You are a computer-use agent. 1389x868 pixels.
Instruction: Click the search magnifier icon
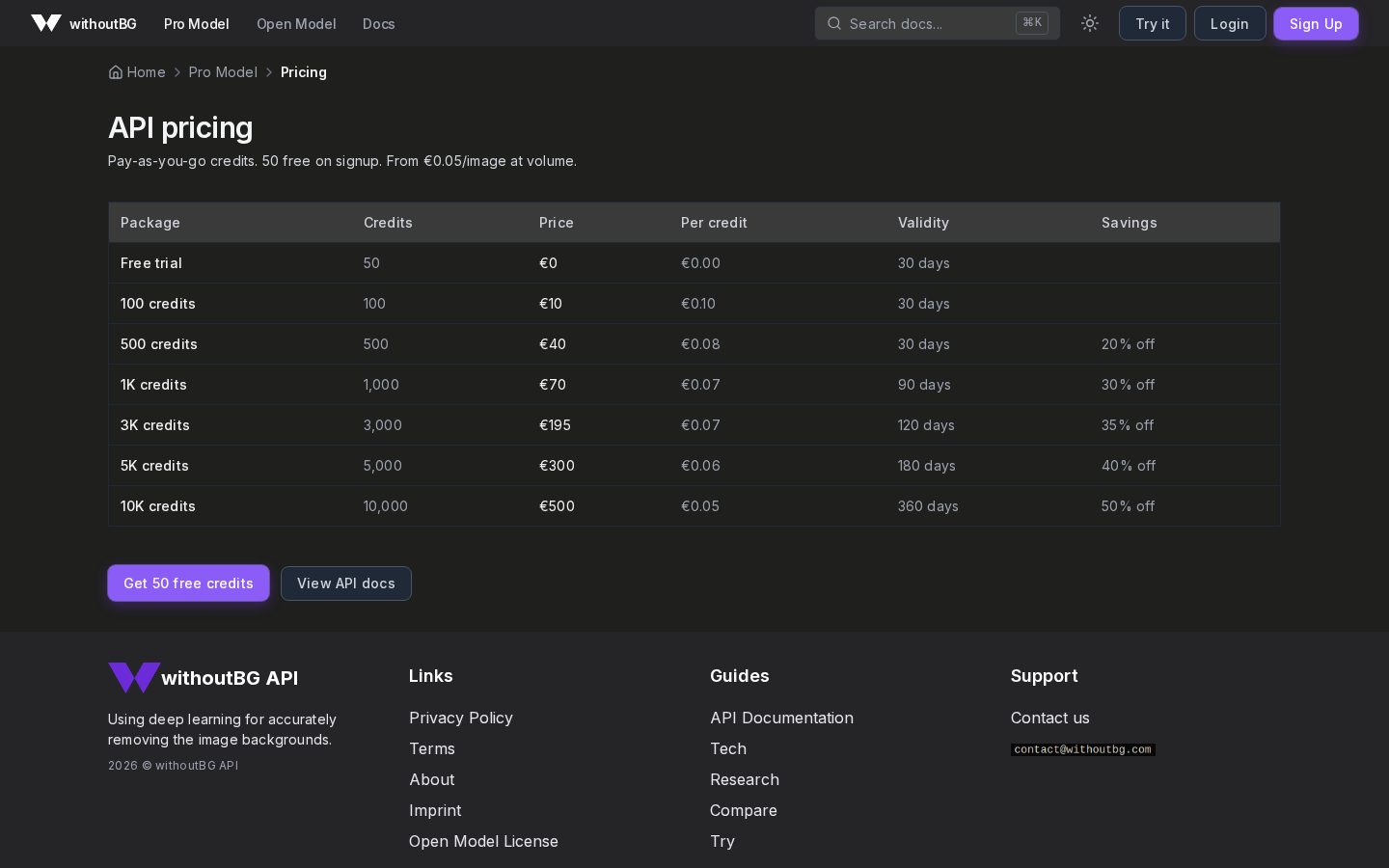834,23
